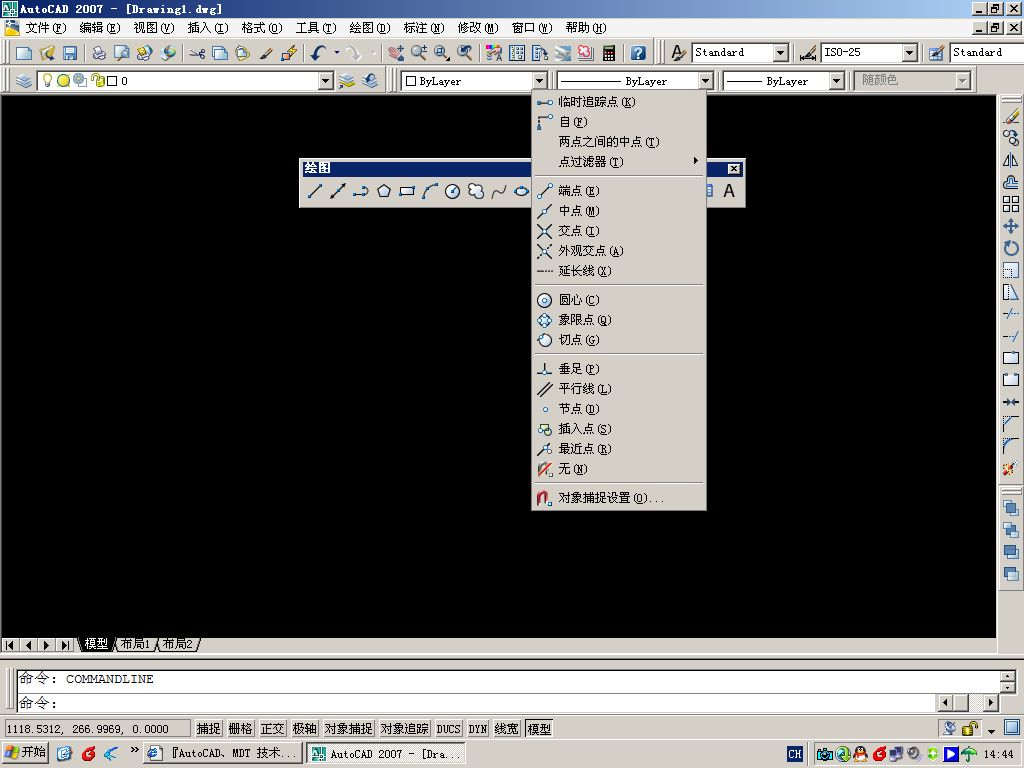Jump to last layout tab arrow
This screenshot has height=768, width=1024.
click(65, 645)
